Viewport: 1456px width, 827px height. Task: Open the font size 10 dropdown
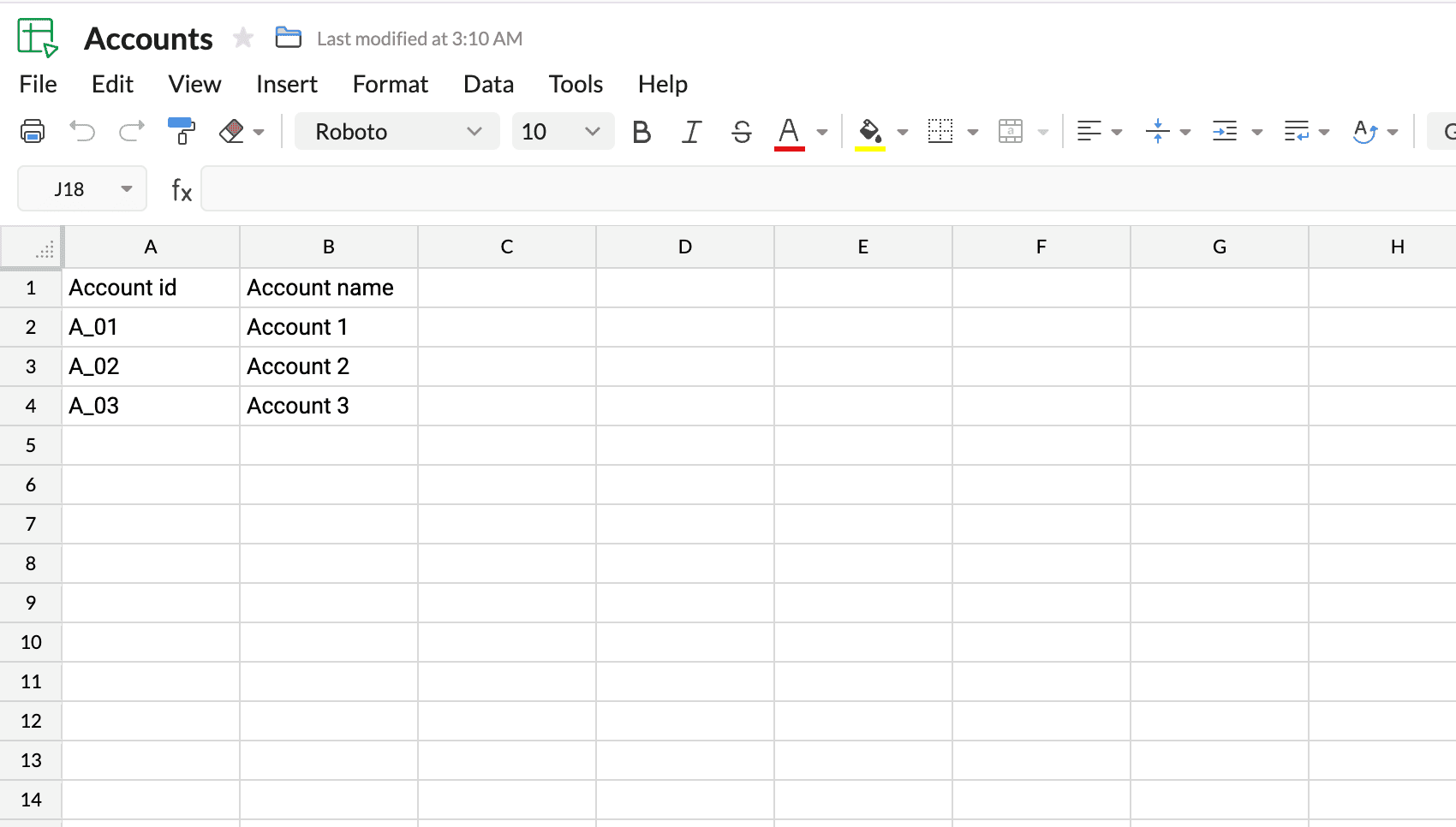click(x=563, y=132)
